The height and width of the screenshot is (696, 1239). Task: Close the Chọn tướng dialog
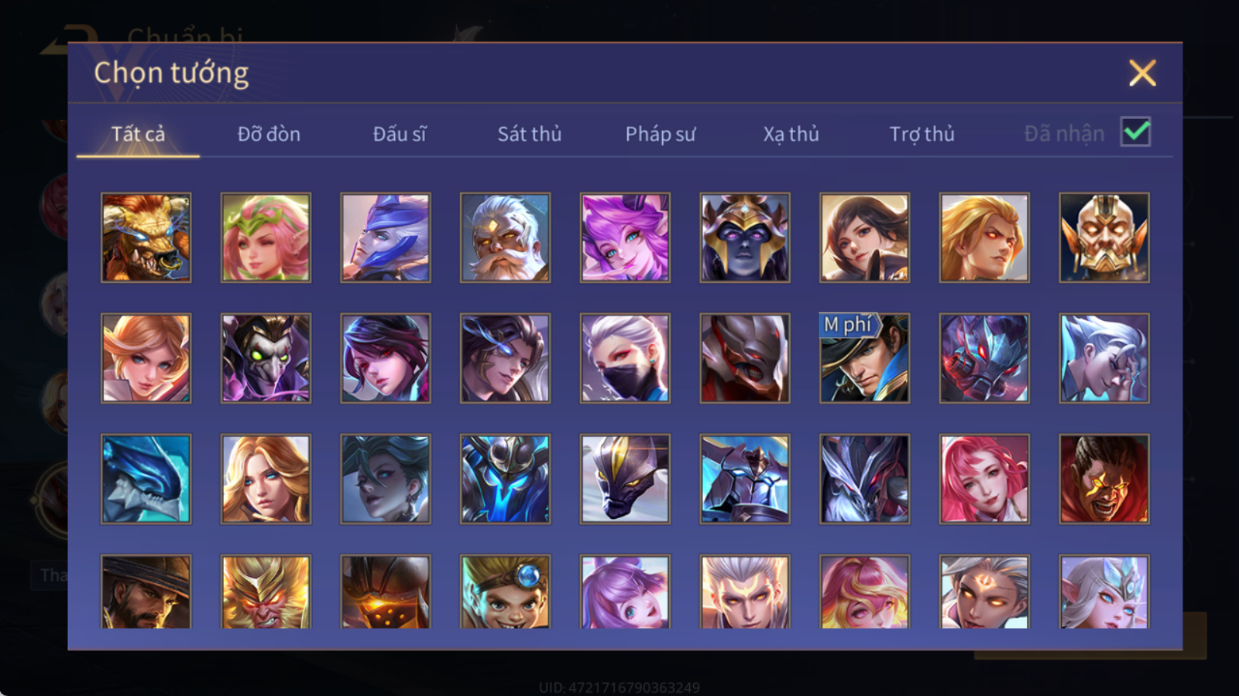point(1142,73)
